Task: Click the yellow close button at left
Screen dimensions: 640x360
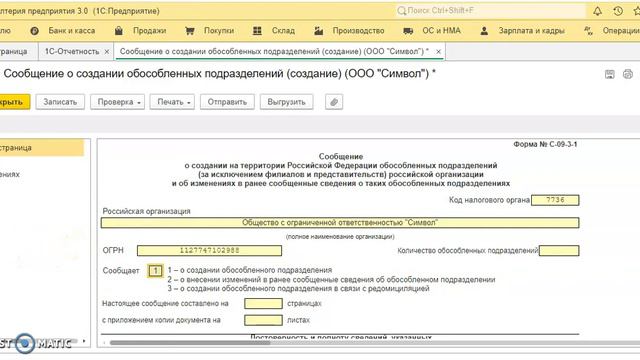Action: tap(14, 102)
